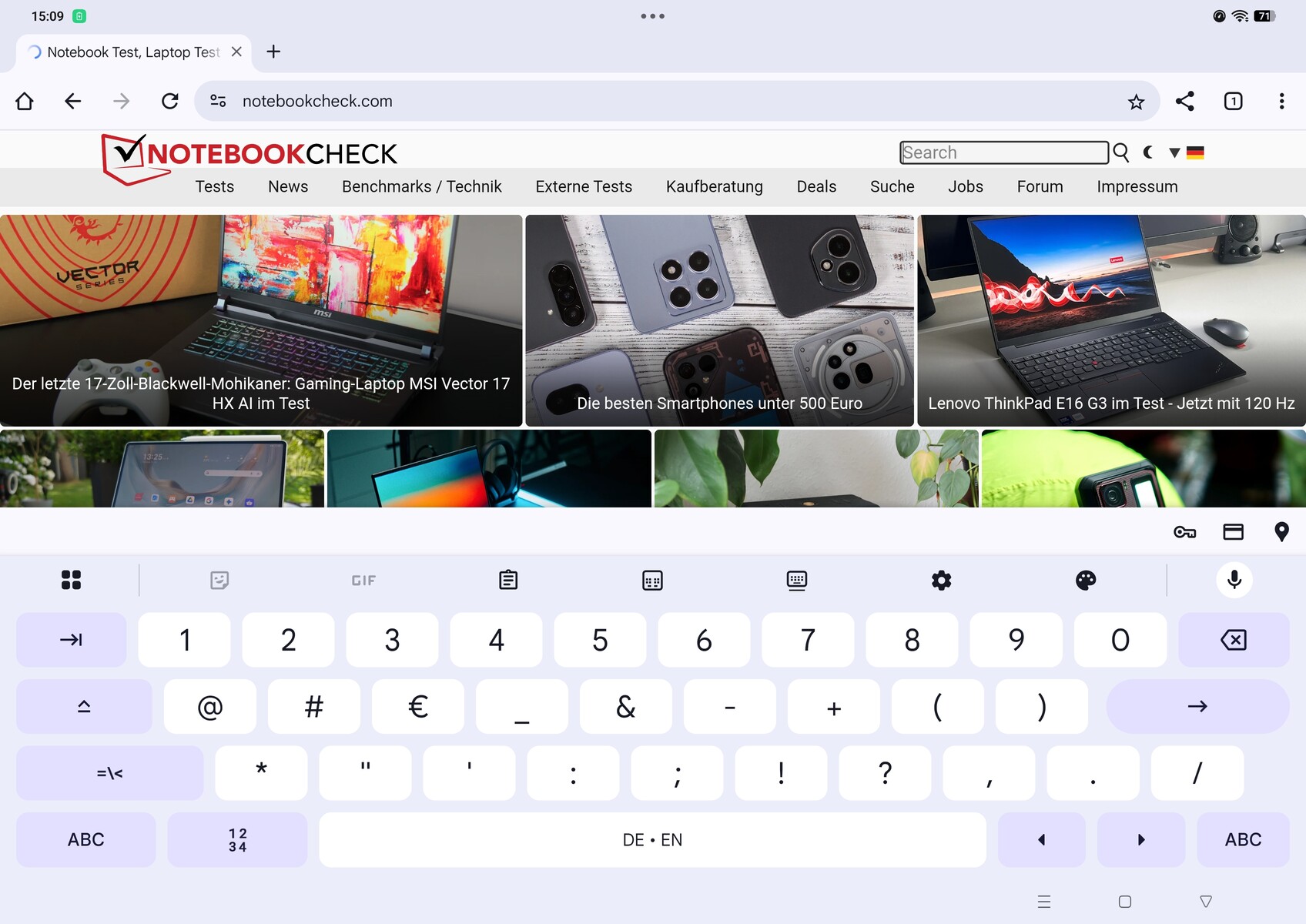Tap the backspace key
This screenshot has width=1306, height=924.
[1234, 640]
